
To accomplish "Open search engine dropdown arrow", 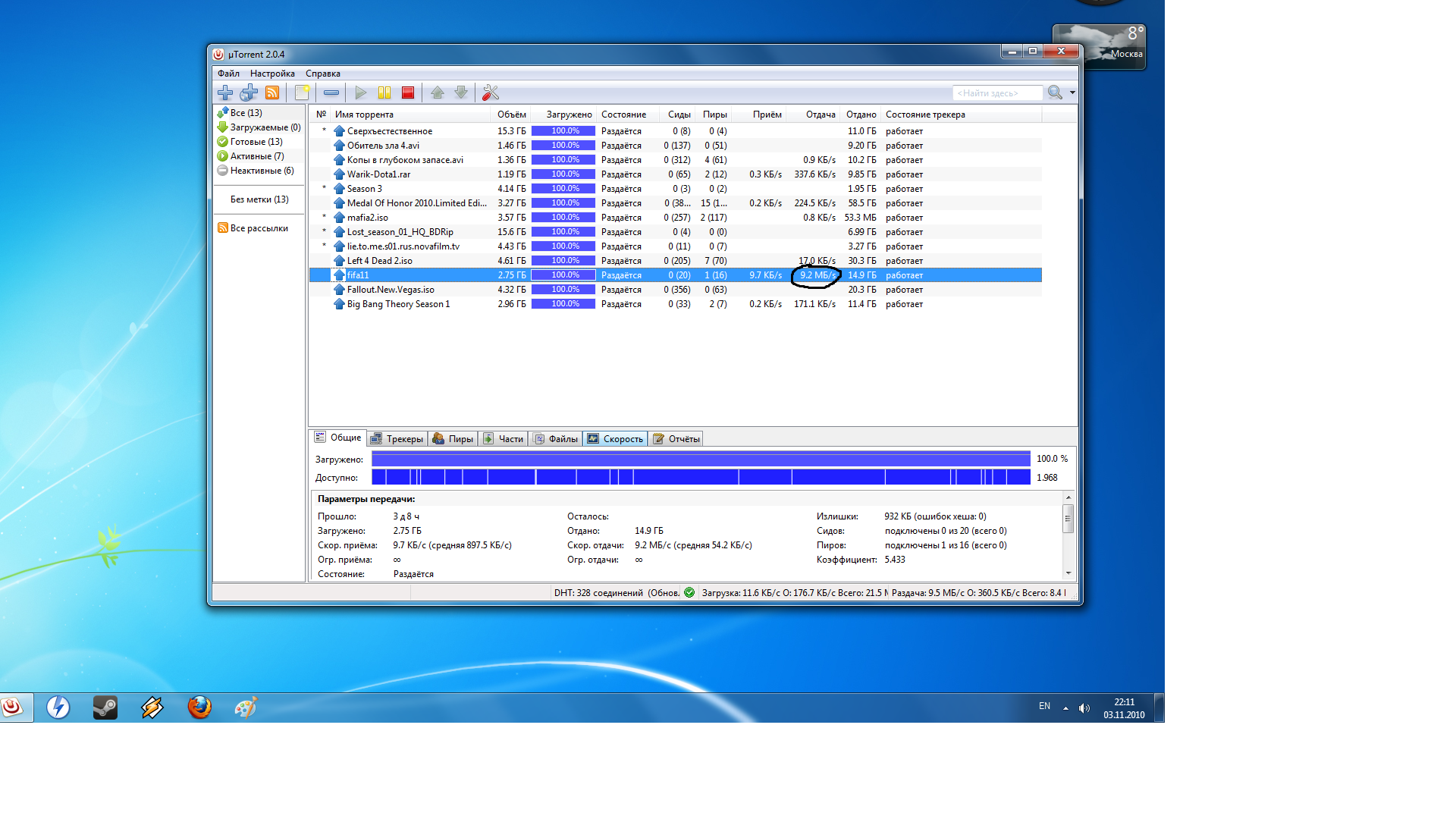I will pyautogui.click(x=1072, y=93).
